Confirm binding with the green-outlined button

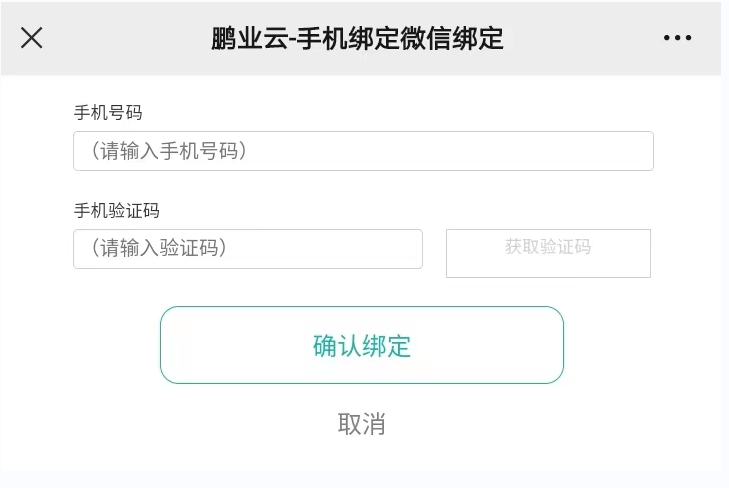click(362, 345)
